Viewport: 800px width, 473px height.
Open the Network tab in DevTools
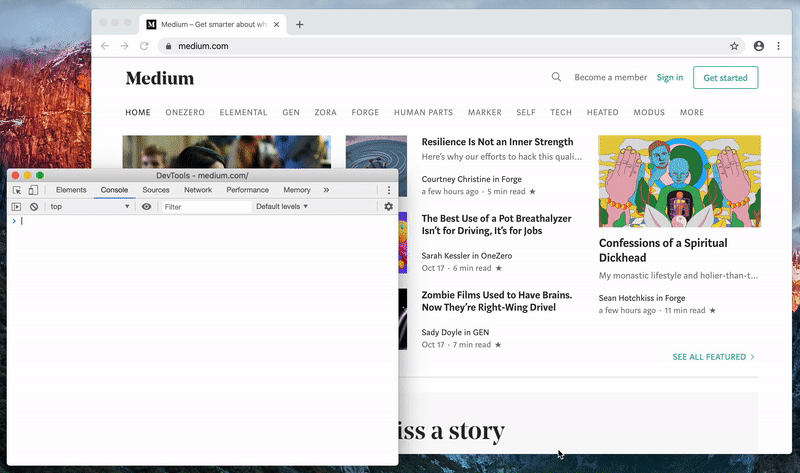[198, 190]
